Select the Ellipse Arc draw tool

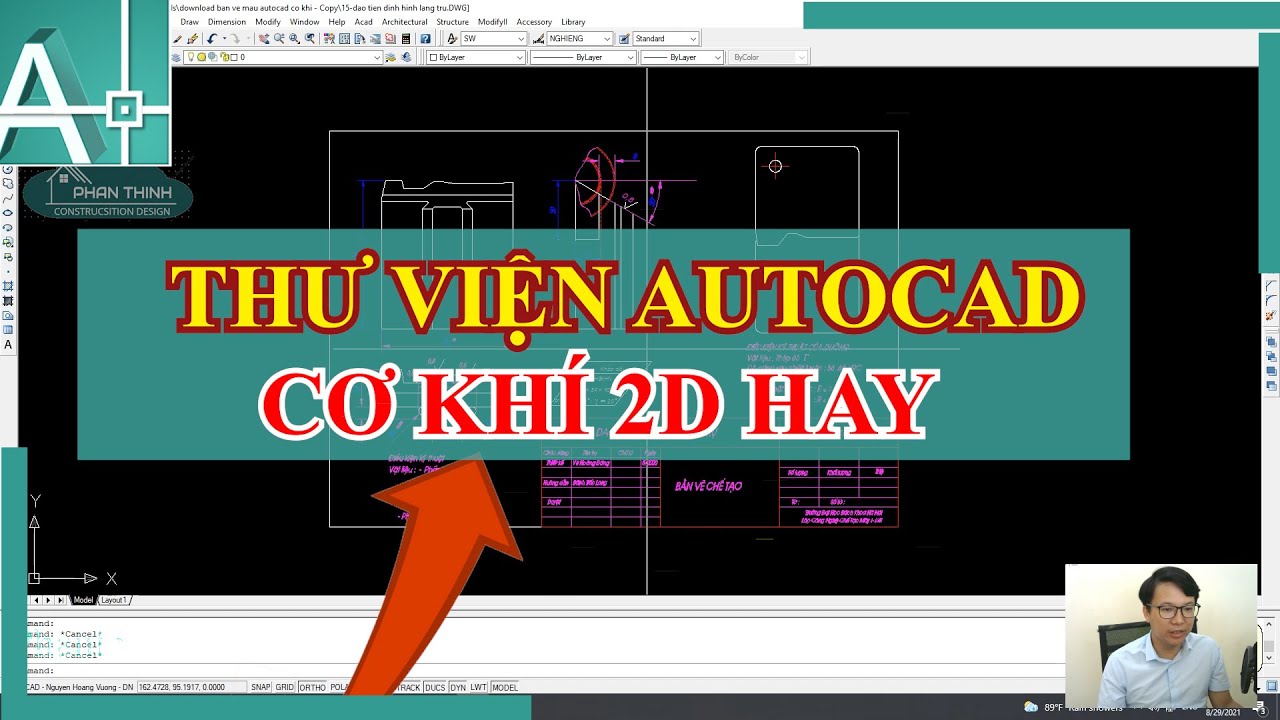(8, 227)
